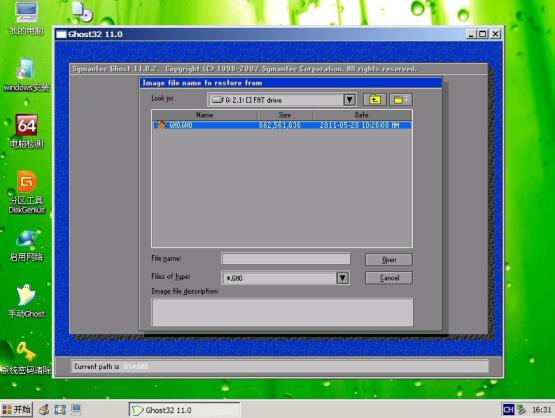
Task: Open the 我的电脑 desktop icon
Action: pos(26,18)
